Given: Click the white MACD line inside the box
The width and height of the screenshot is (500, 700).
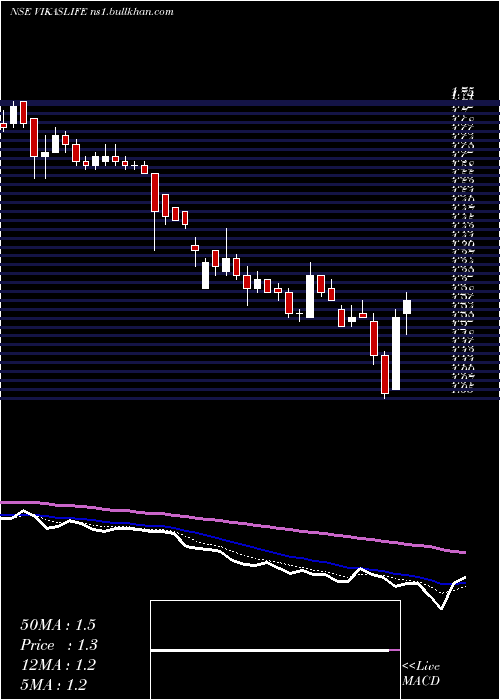Looking at the screenshot, I should click(x=270, y=651).
